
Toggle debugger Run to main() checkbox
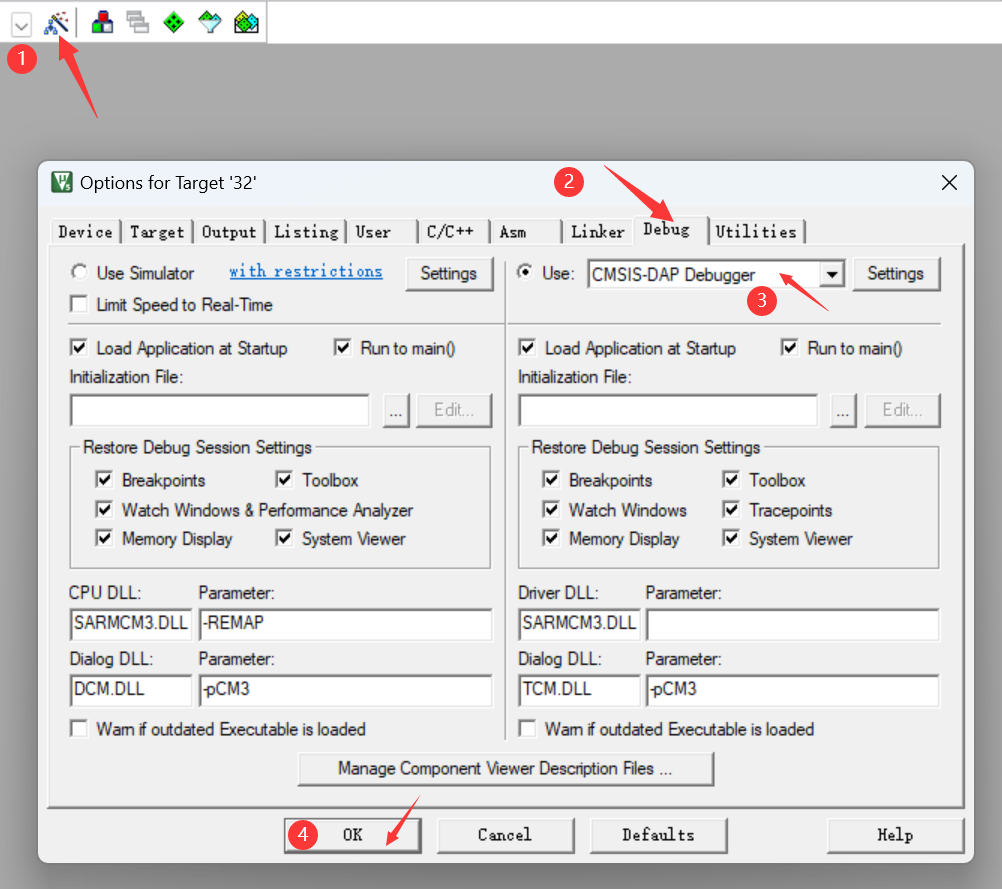point(790,348)
